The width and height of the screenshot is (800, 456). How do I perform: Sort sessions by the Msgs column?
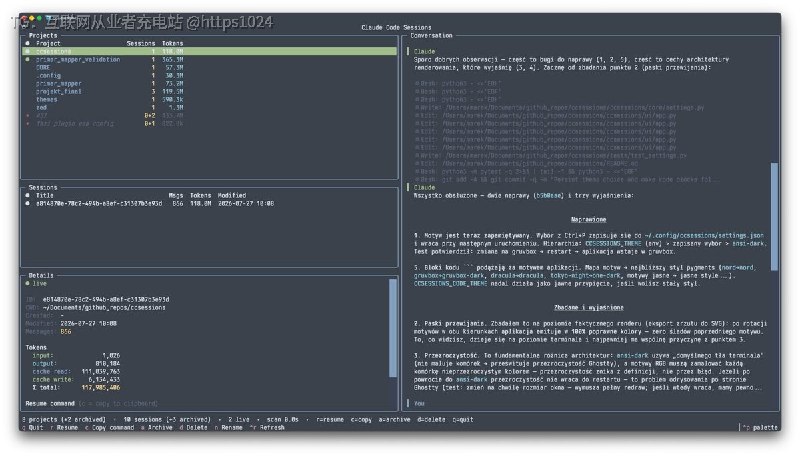click(176, 195)
